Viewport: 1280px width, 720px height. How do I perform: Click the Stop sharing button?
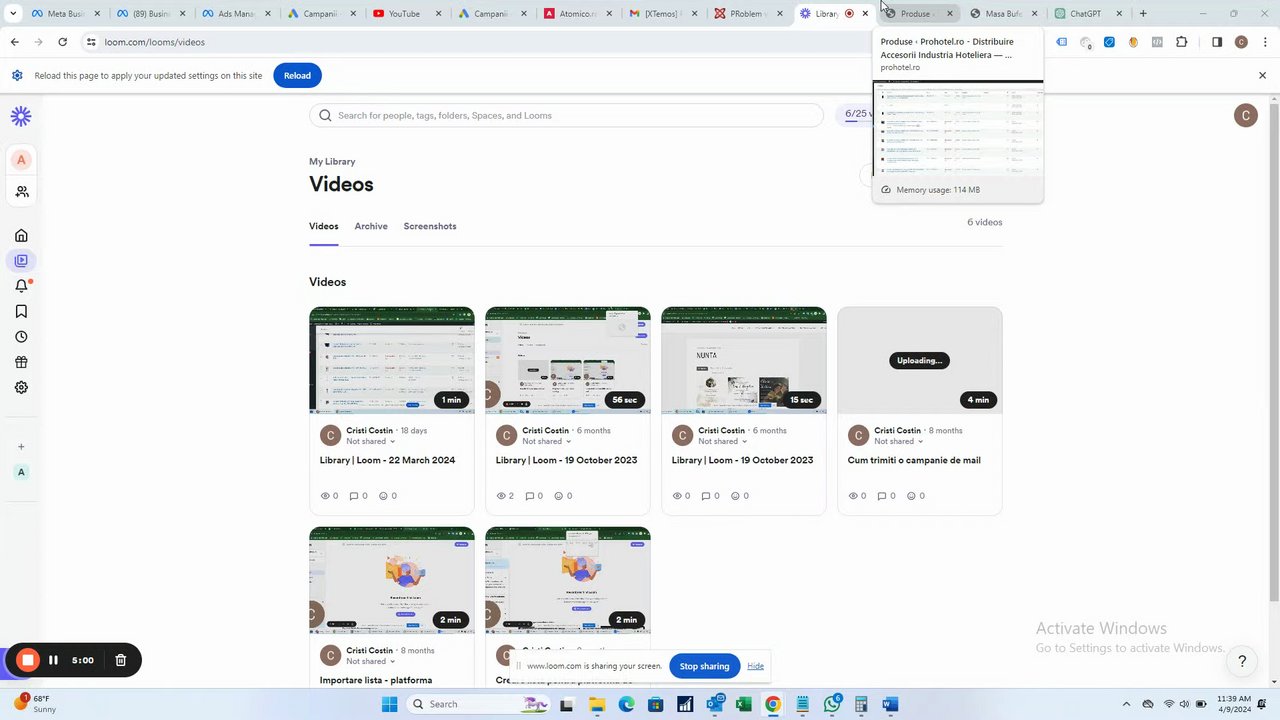tap(704, 666)
